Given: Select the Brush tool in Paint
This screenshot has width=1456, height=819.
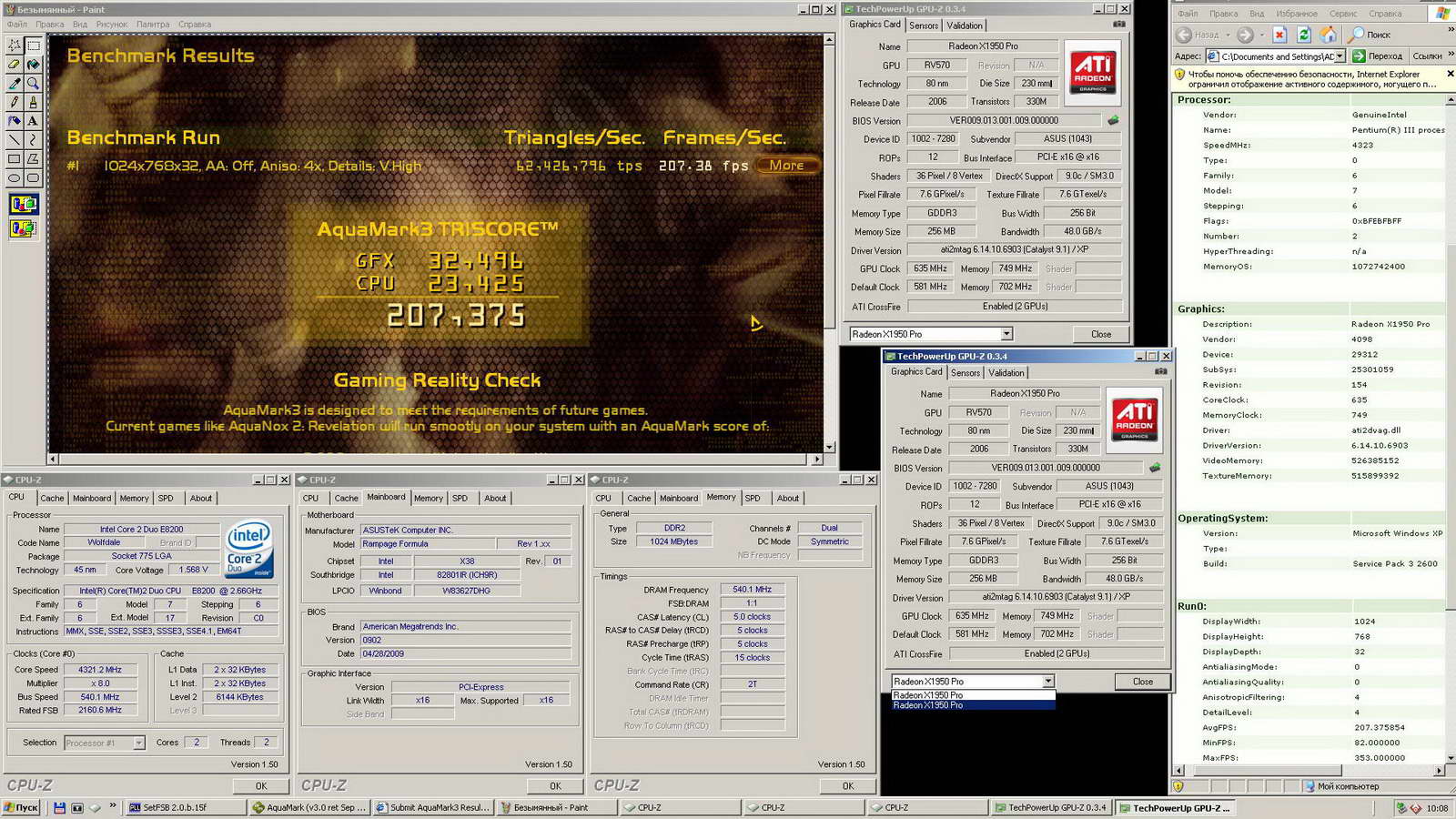Looking at the screenshot, I should [x=34, y=102].
